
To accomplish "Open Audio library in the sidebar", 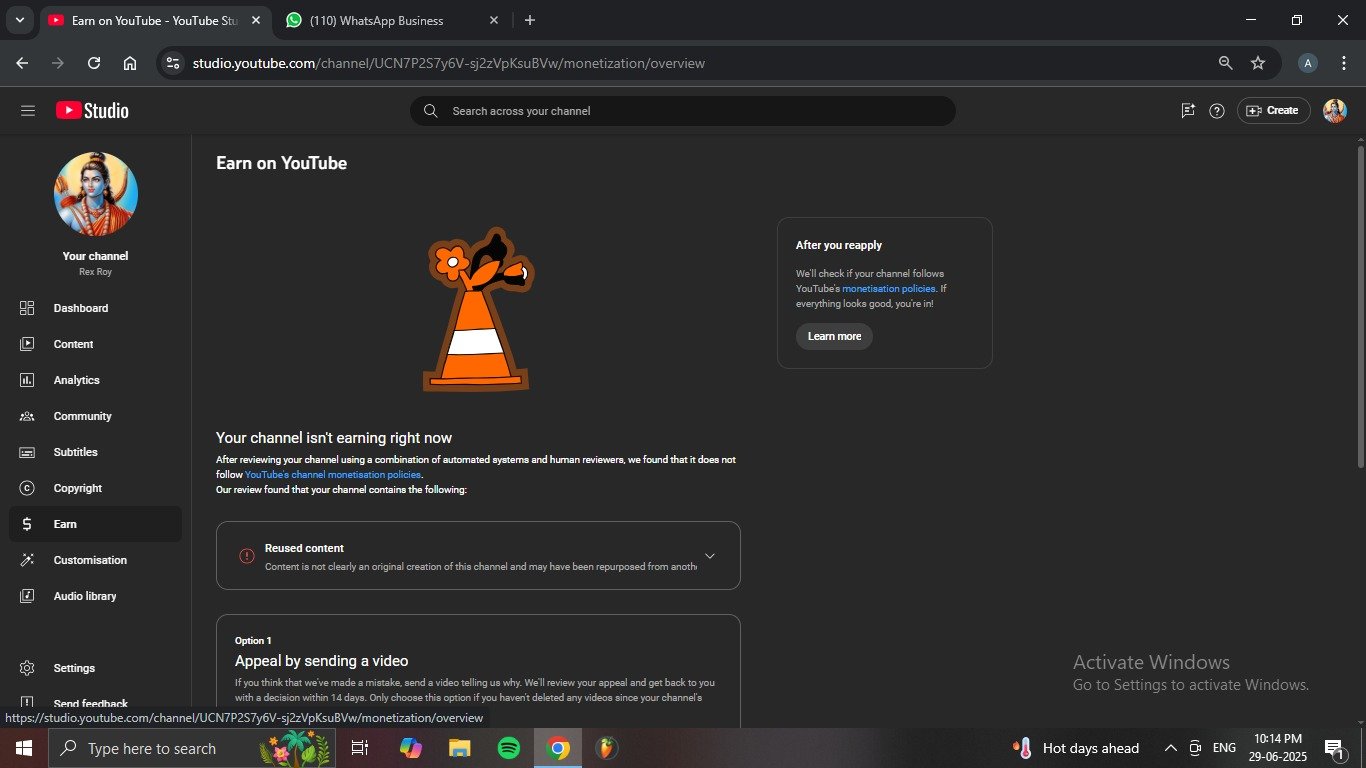I will (96, 596).
